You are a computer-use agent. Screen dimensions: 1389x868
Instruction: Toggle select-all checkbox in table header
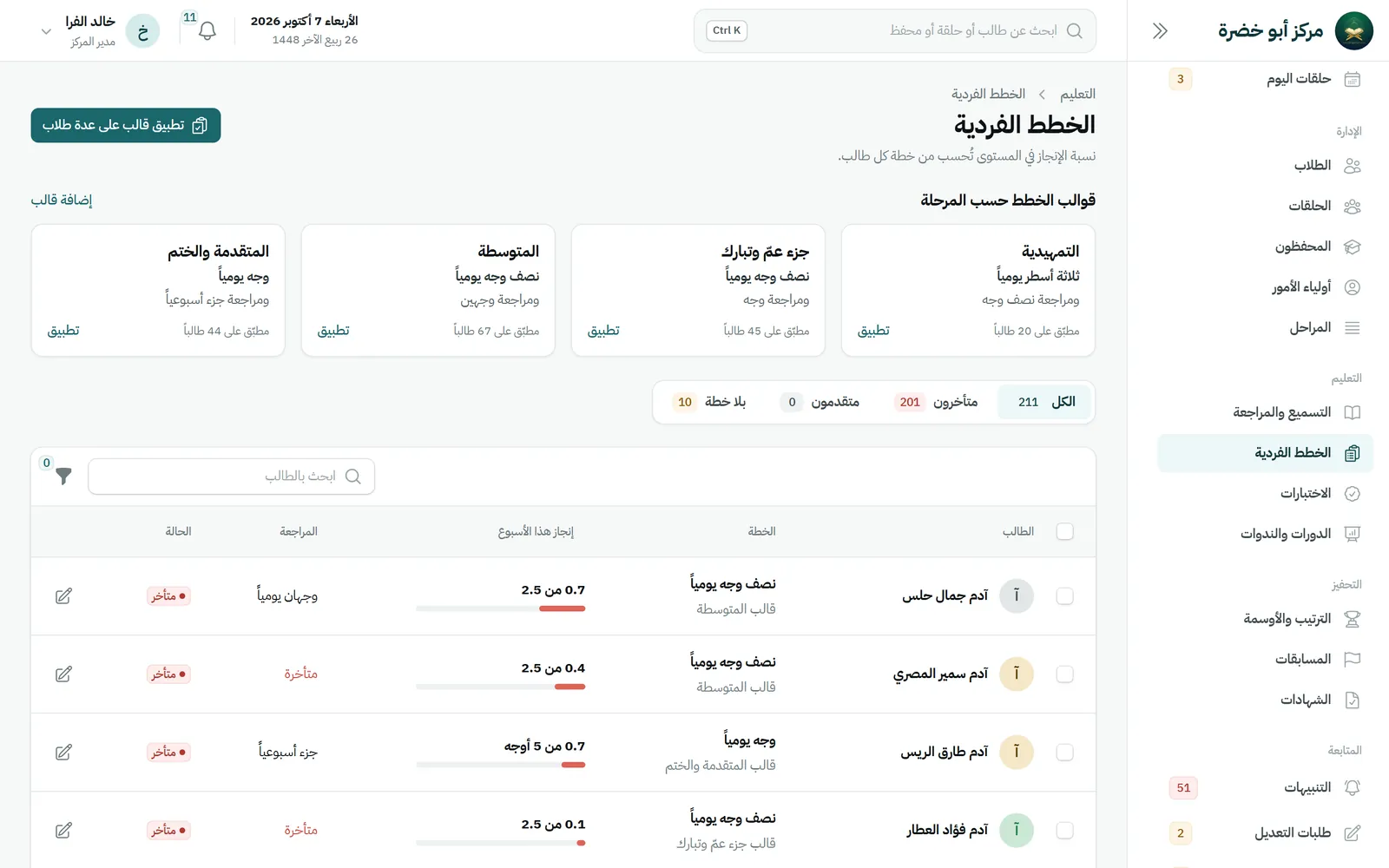tap(1065, 531)
